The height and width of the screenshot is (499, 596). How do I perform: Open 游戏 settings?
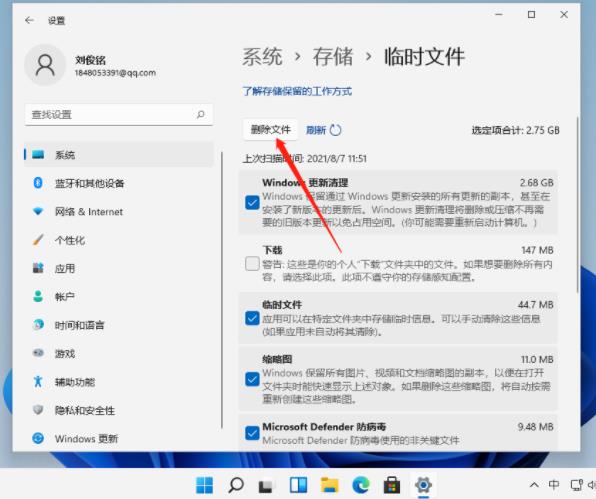(119, 353)
